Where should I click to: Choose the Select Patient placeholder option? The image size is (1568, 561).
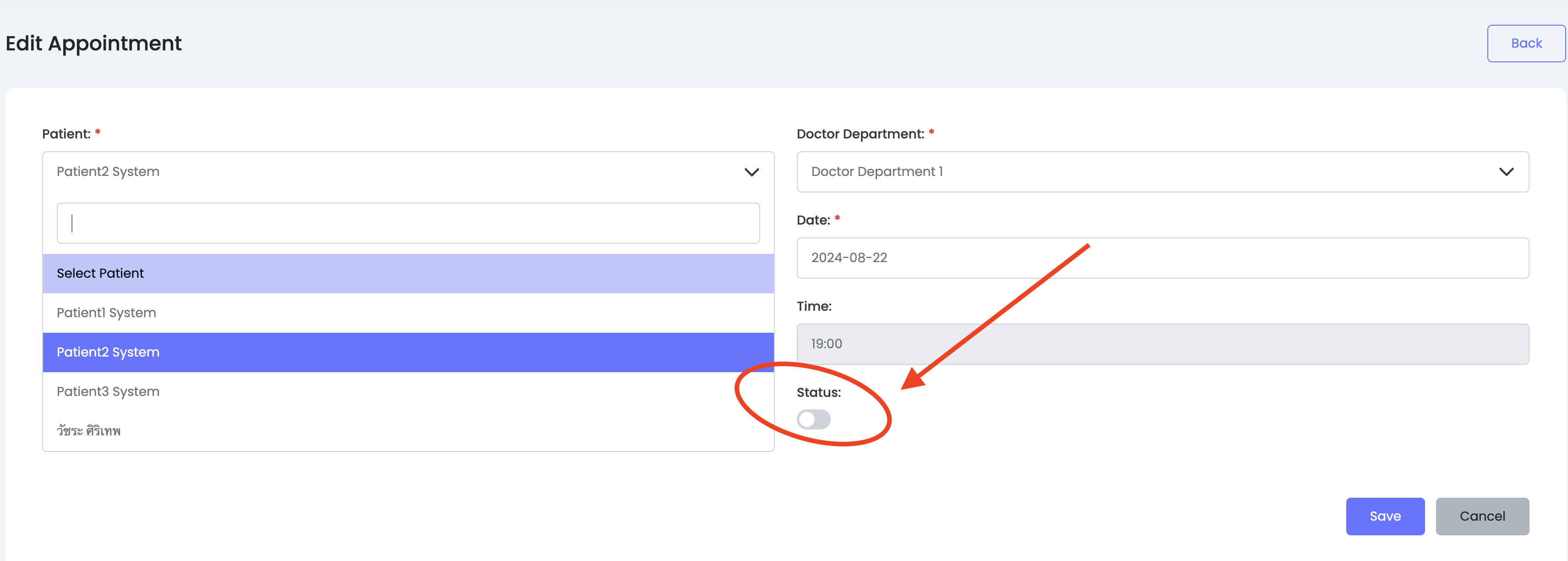[408, 274]
